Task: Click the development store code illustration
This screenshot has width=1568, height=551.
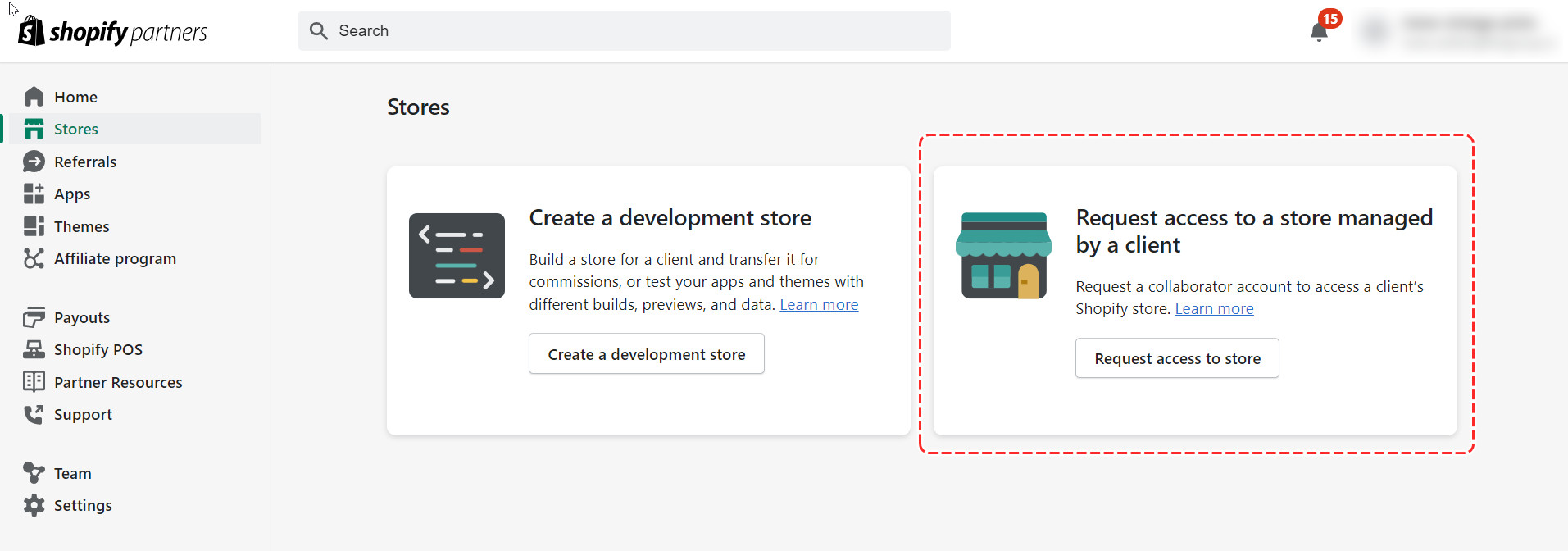Action: coord(457,256)
